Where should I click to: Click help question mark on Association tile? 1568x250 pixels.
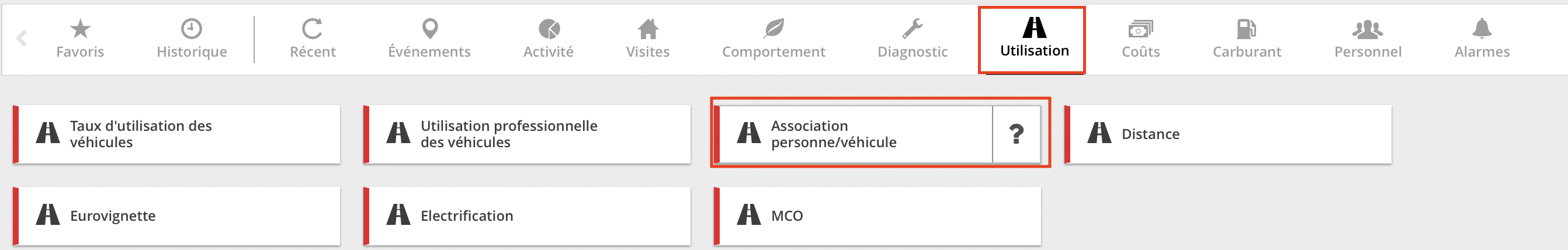pyautogui.click(x=1016, y=134)
